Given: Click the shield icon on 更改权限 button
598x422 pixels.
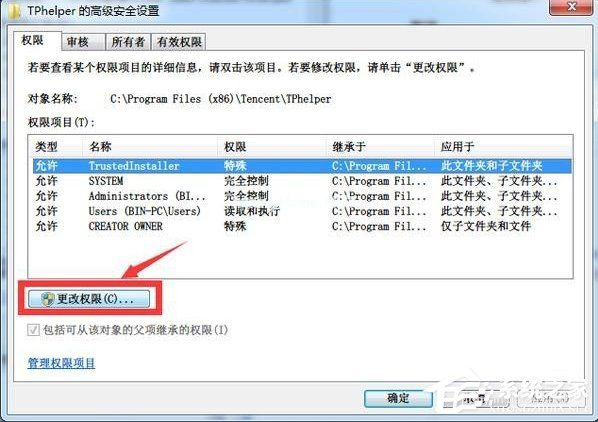Looking at the screenshot, I should 48,299.
